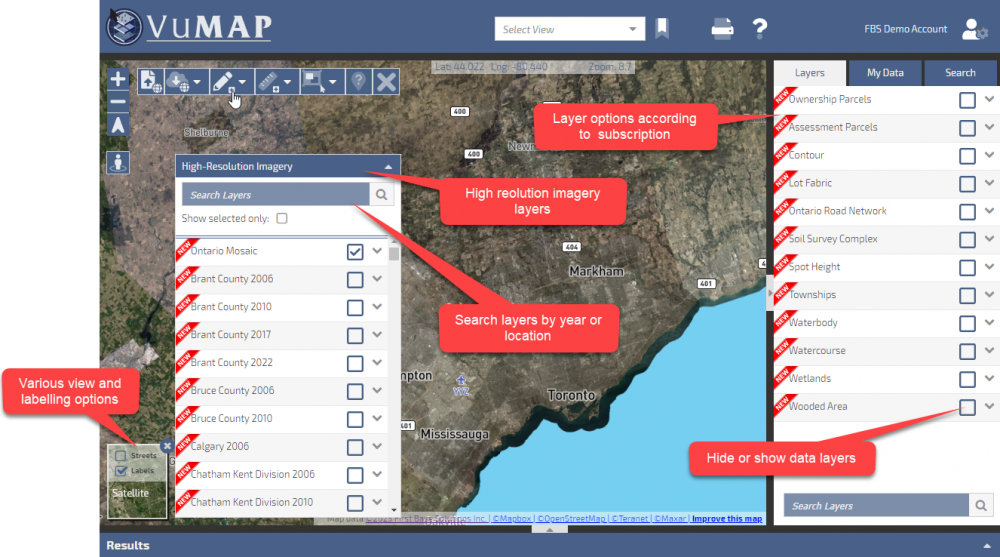
Task: Select the pencil drawing tool
Action: 224,82
